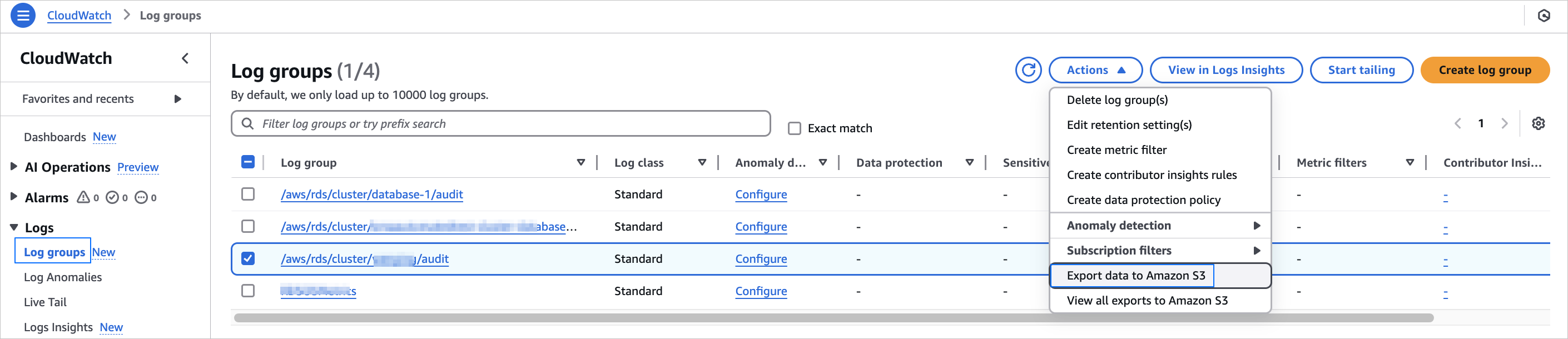Screen dimensions: 1568x339
Task: Collapse the Actions dropdown button
Action: tap(1095, 70)
